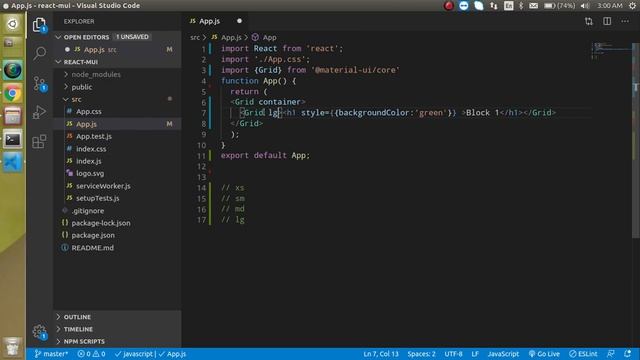Click the Open Changes compare icon

click(589, 21)
